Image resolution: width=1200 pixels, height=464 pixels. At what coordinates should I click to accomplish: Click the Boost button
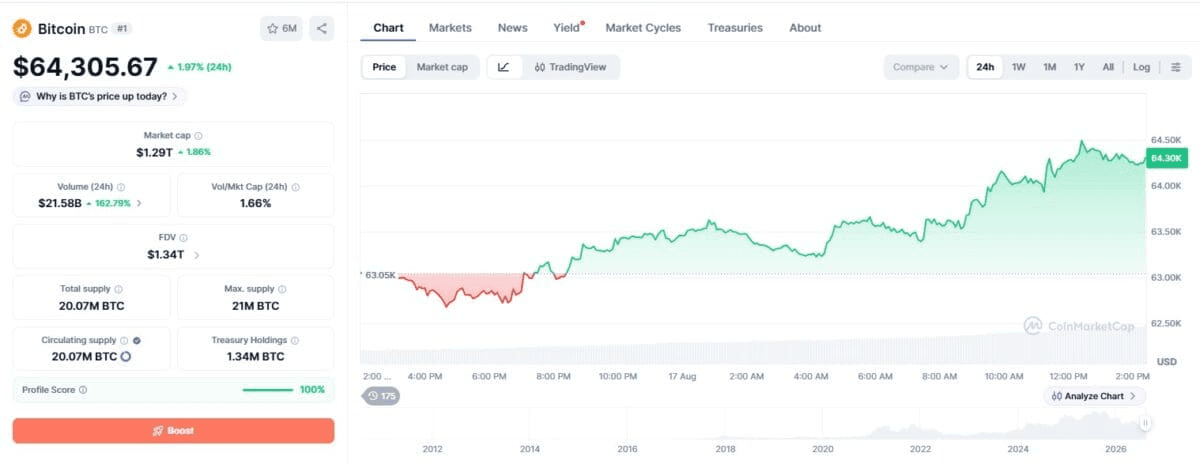click(x=173, y=431)
